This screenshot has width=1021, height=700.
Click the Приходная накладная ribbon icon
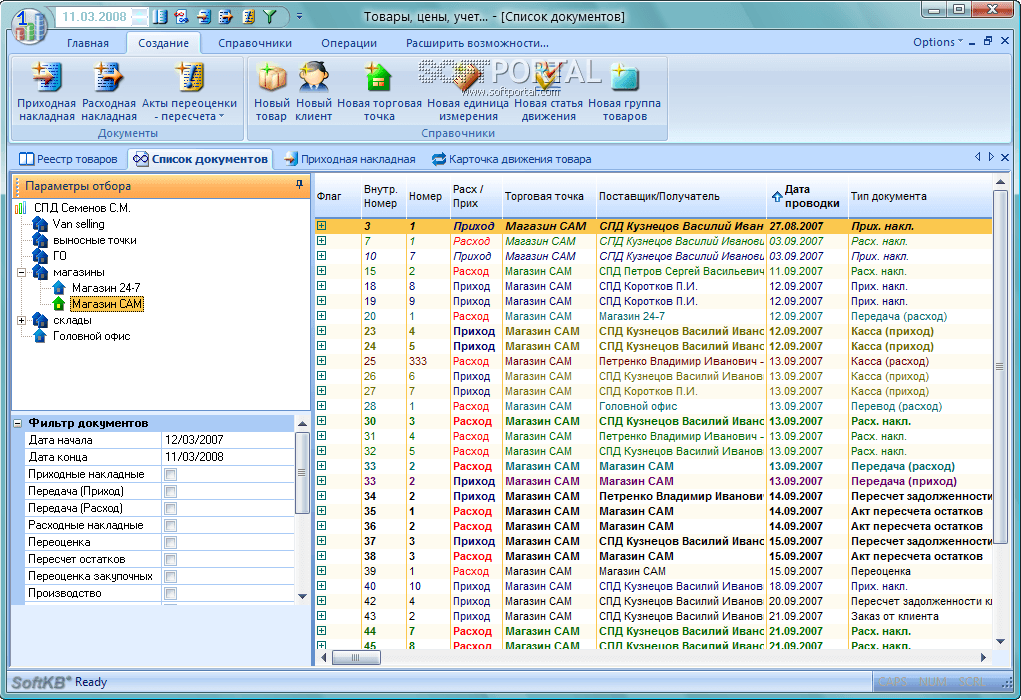pyautogui.click(x=46, y=79)
